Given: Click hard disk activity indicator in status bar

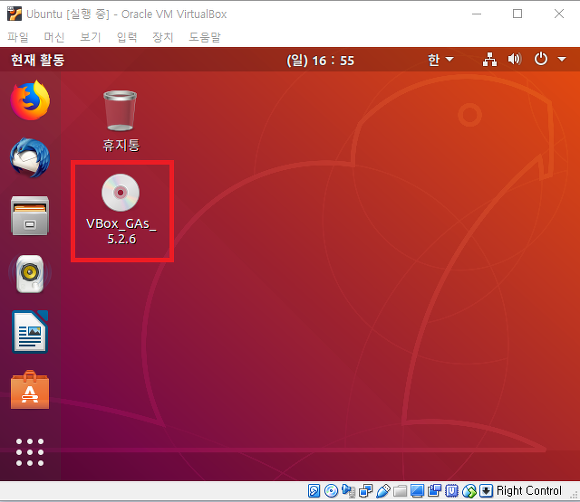Looking at the screenshot, I should pos(314,491).
